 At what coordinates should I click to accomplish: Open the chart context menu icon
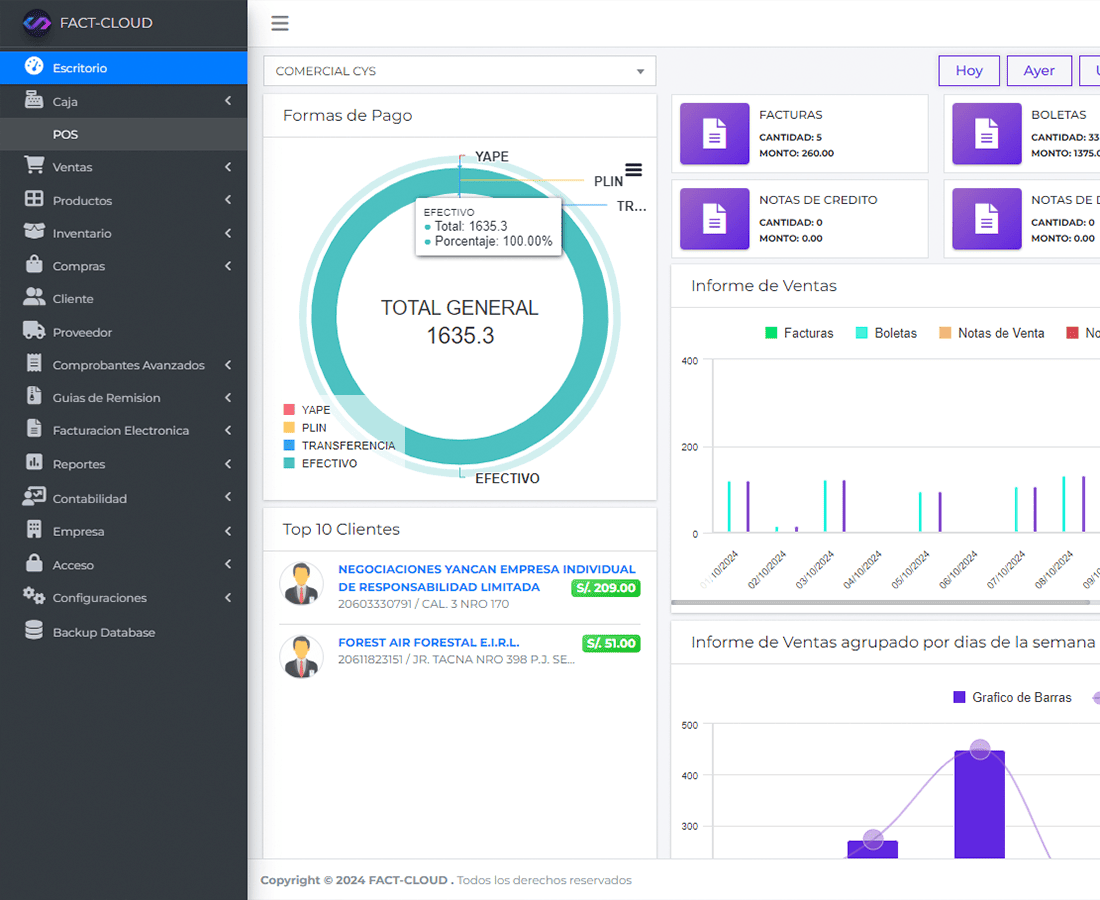pyautogui.click(x=633, y=170)
